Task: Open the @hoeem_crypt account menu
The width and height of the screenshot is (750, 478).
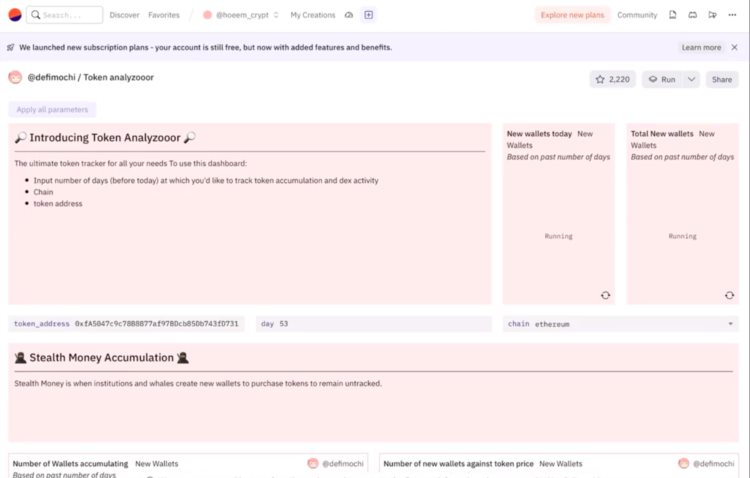Action: [242, 15]
